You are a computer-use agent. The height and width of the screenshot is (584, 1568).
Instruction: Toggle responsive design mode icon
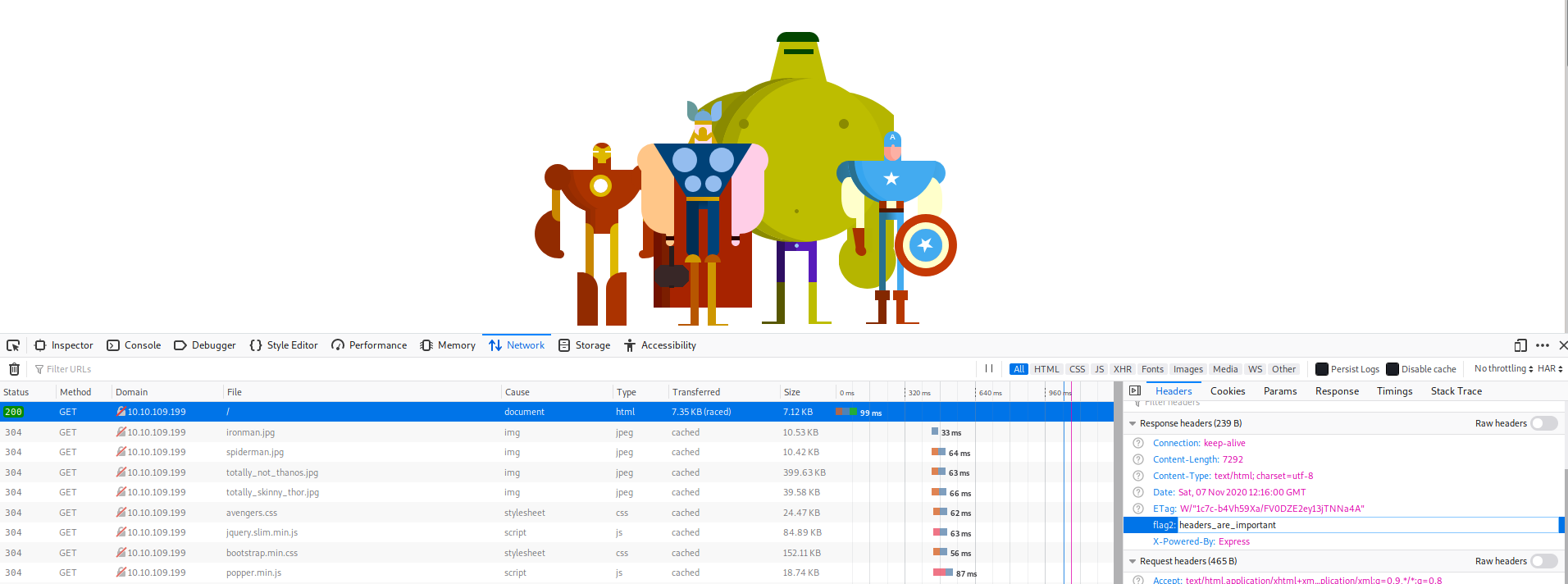point(1520,345)
